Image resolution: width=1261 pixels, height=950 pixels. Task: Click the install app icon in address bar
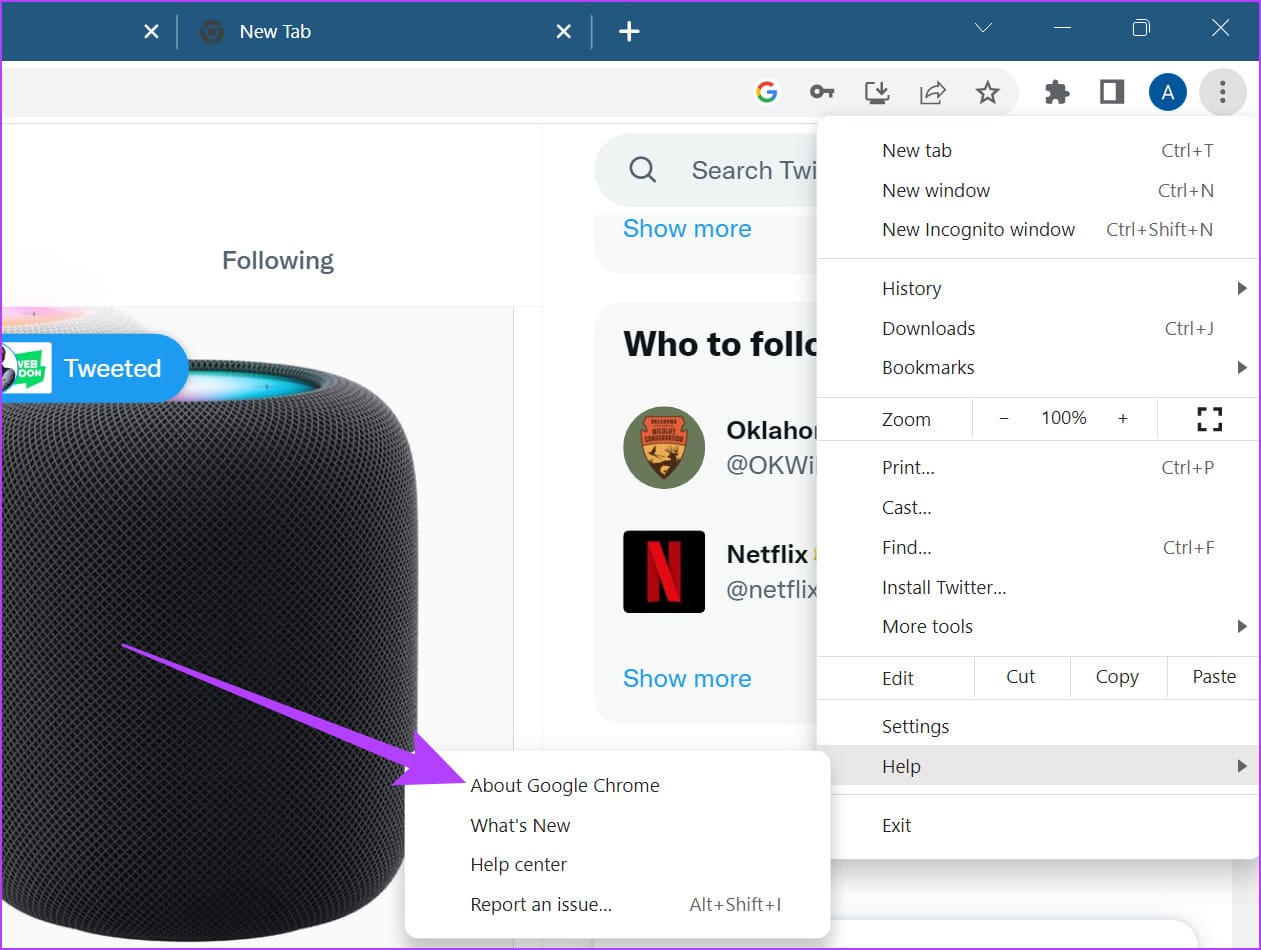click(877, 93)
